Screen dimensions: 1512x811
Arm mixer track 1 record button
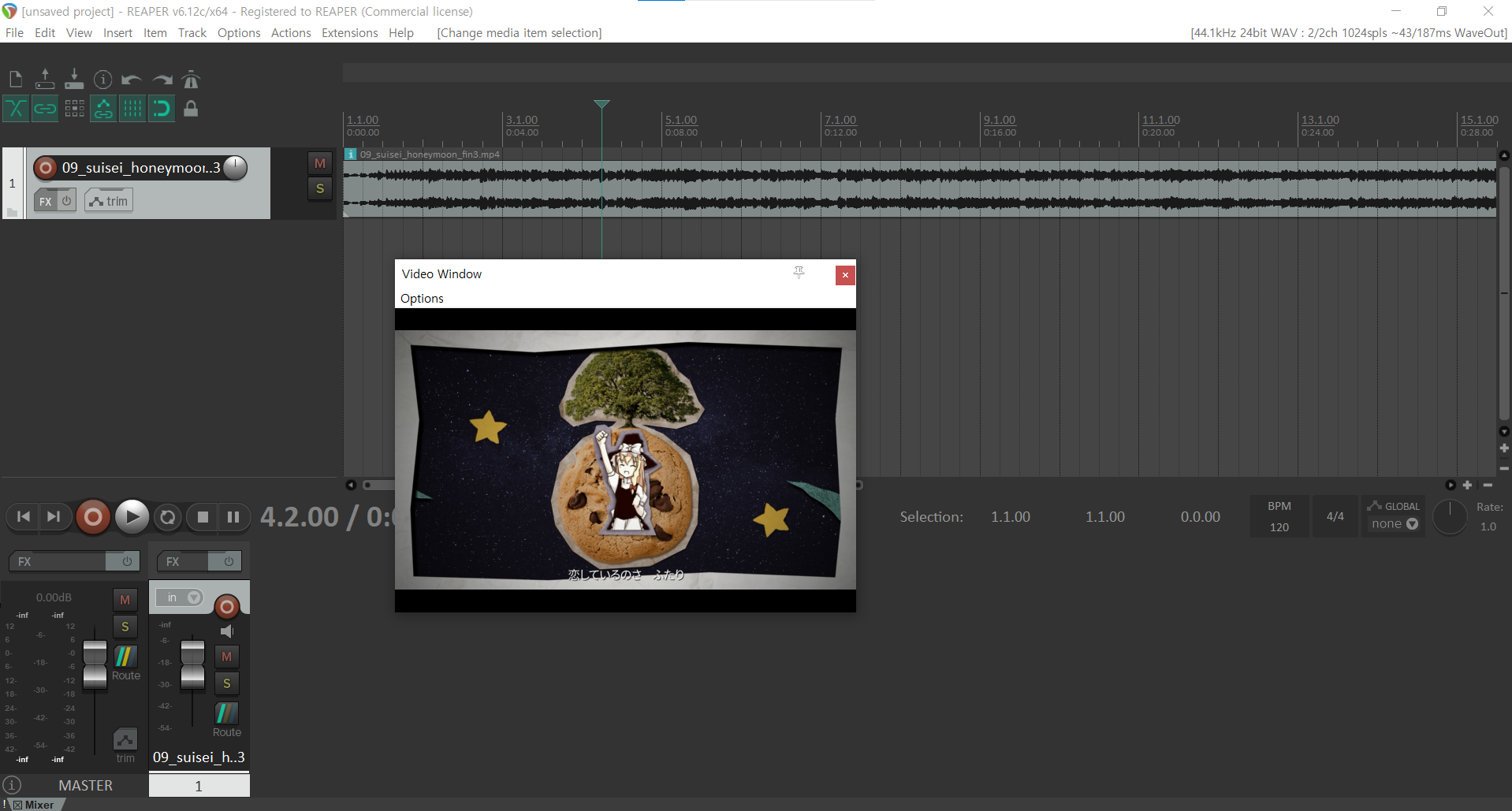[x=227, y=606]
